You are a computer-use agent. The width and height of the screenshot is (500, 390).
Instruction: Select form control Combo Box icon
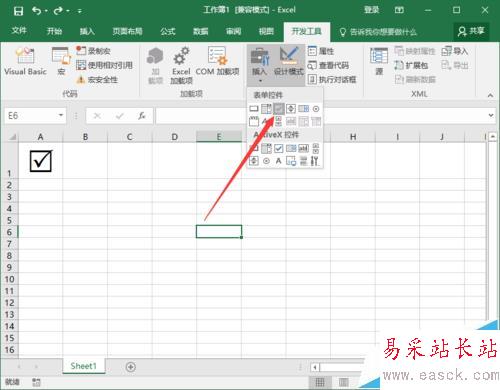point(266,109)
